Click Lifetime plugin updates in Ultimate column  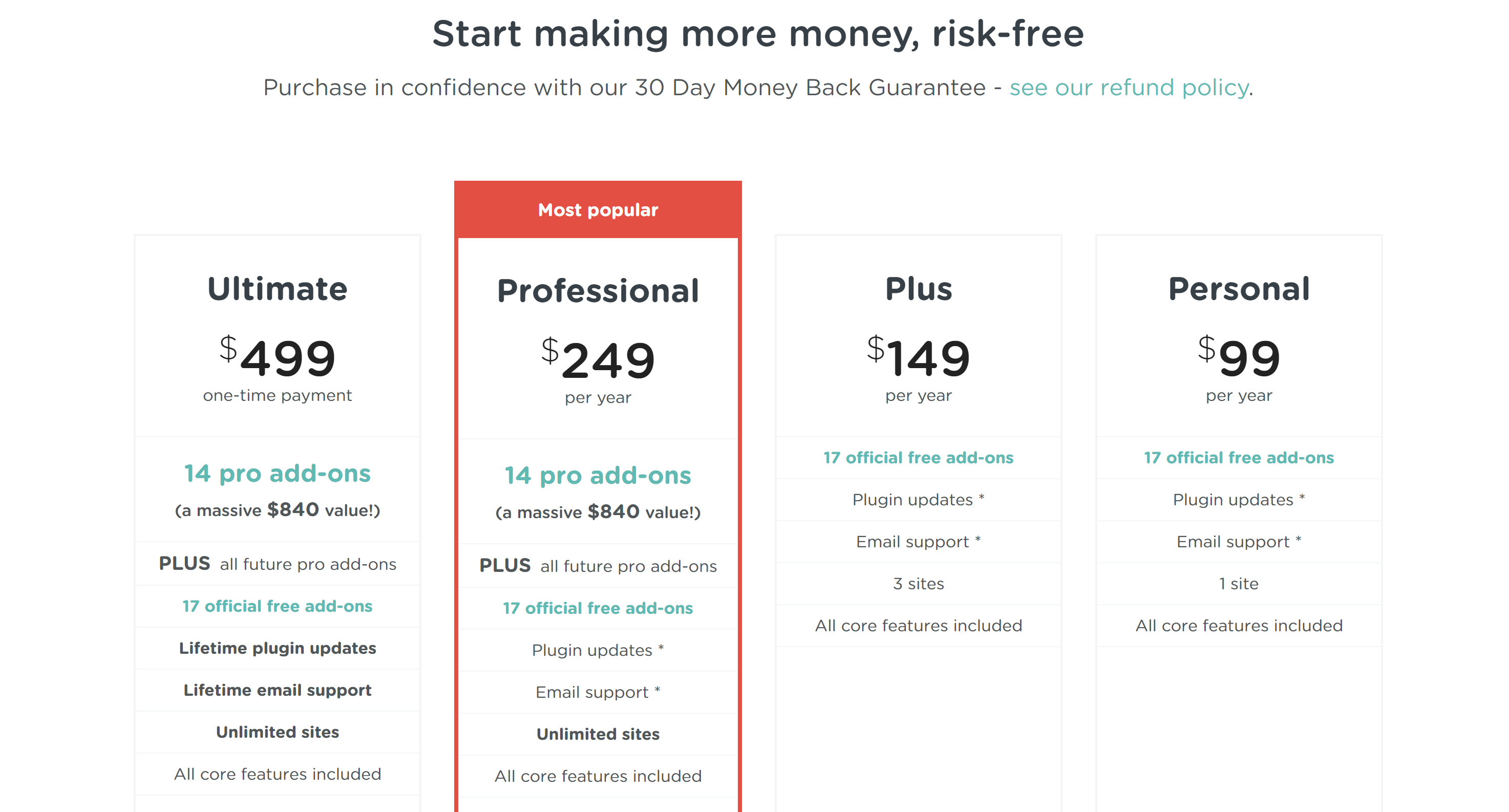pos(277,649)
